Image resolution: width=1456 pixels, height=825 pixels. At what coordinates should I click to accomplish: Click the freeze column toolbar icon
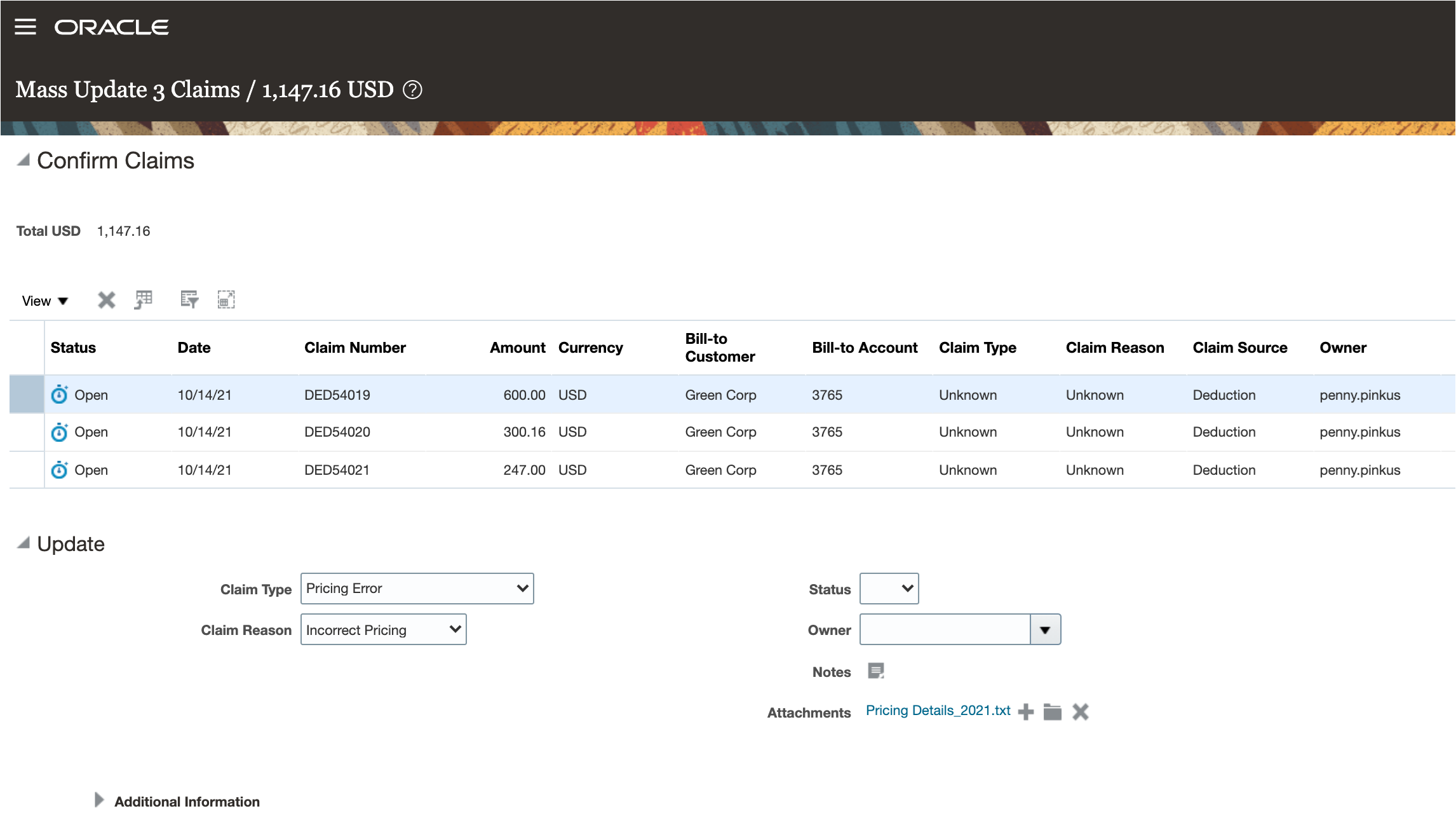[144, 300]
